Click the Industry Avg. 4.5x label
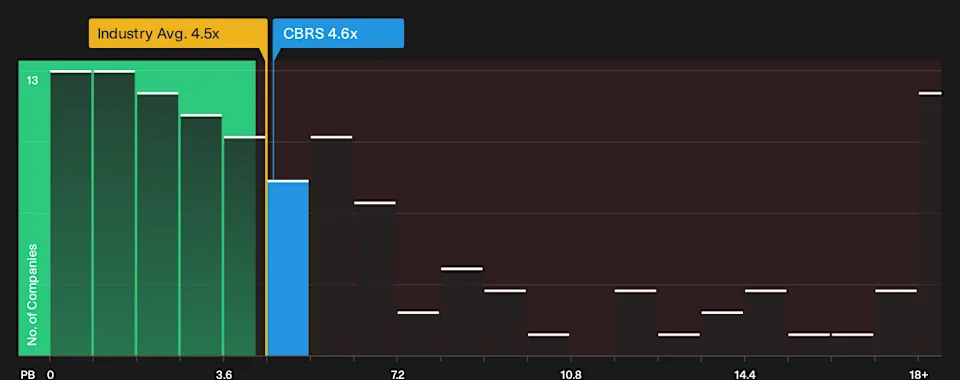The image size is (960, 380). click(178, 33)
